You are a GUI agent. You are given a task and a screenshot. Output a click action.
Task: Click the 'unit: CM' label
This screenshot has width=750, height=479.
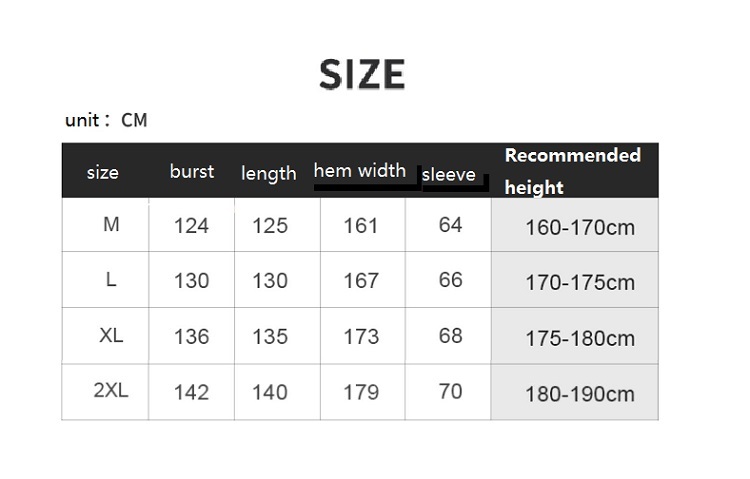[106, 120]
